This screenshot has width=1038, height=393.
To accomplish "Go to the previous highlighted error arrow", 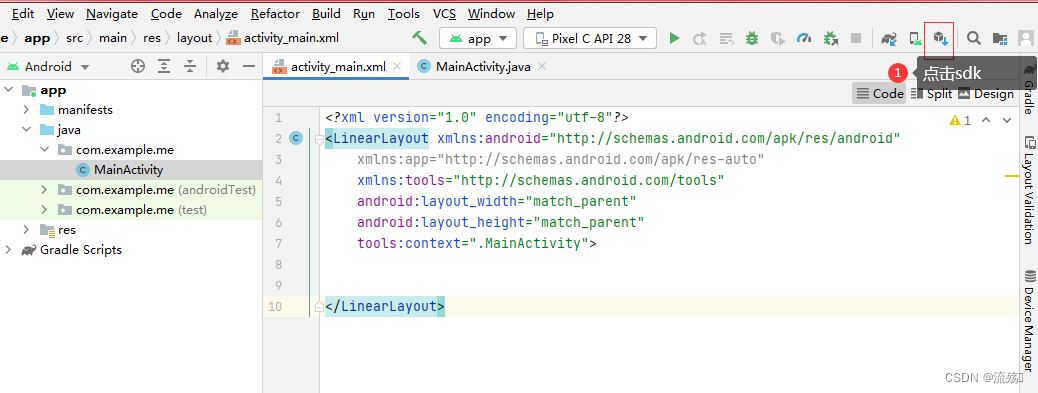I will click(986, 120).
